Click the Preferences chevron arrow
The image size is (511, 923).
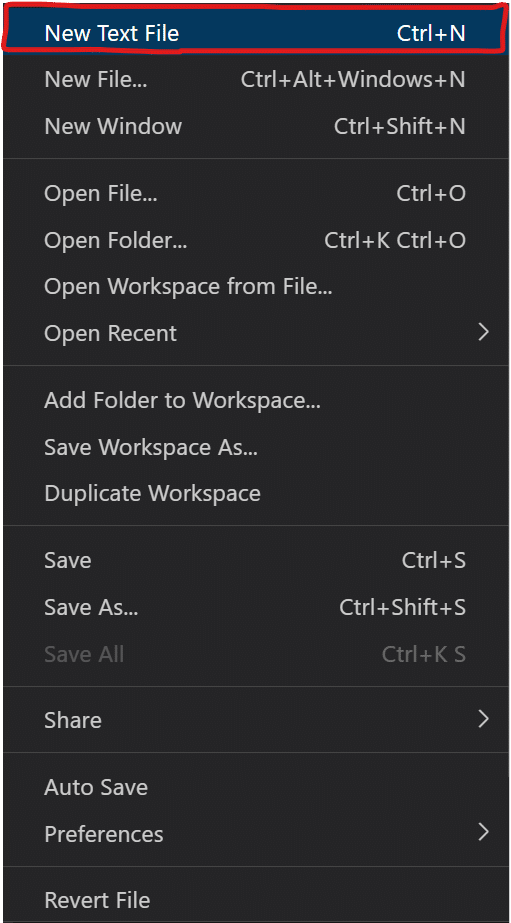tap(483, 832)
